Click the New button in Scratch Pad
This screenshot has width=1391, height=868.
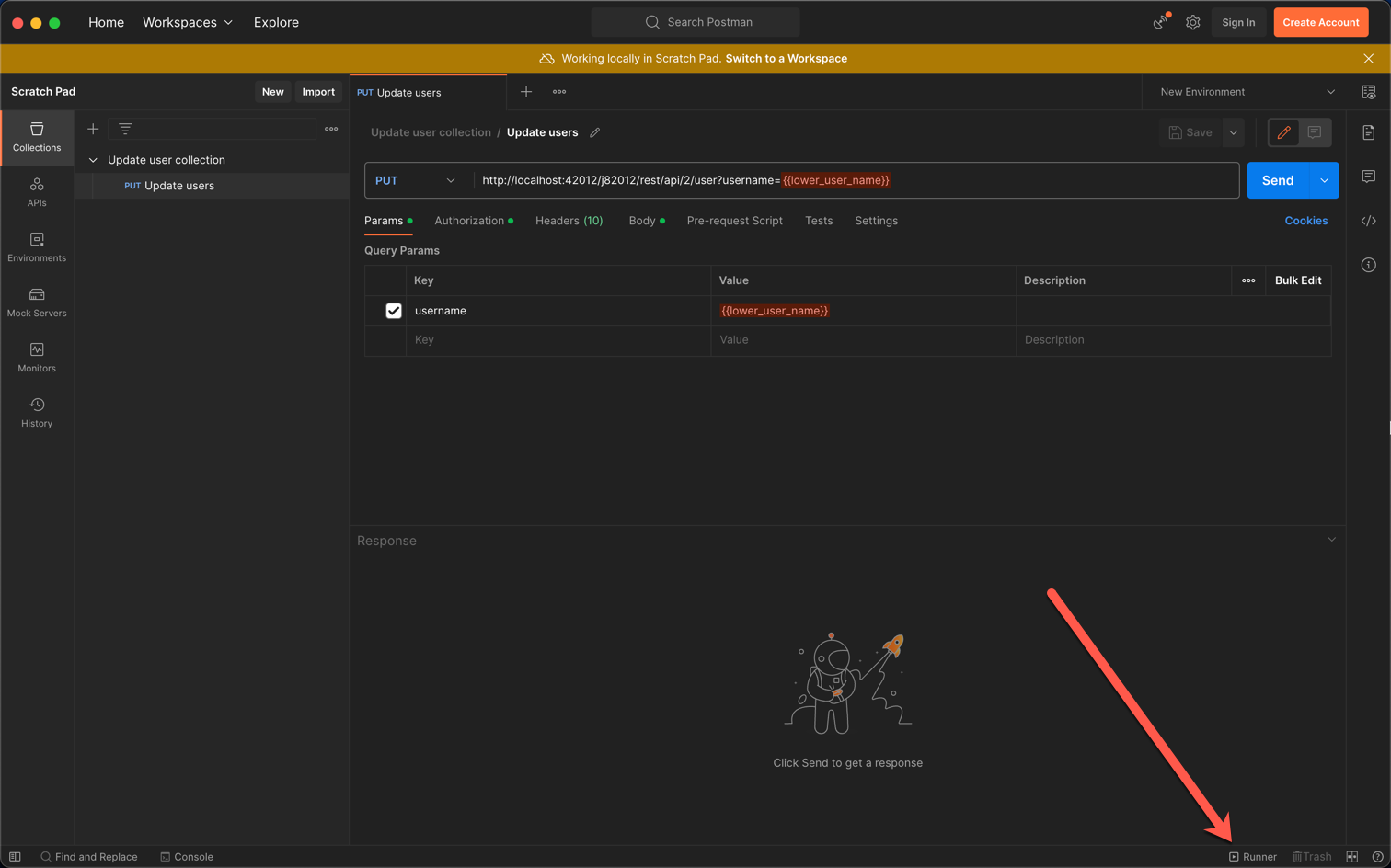(272, 92)
